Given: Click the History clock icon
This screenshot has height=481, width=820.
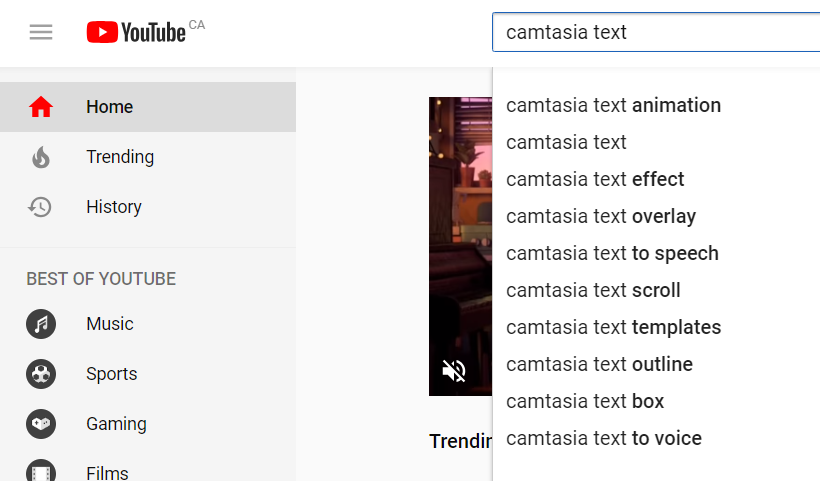Looking at the screenshot, I should (x=40, y=207).
